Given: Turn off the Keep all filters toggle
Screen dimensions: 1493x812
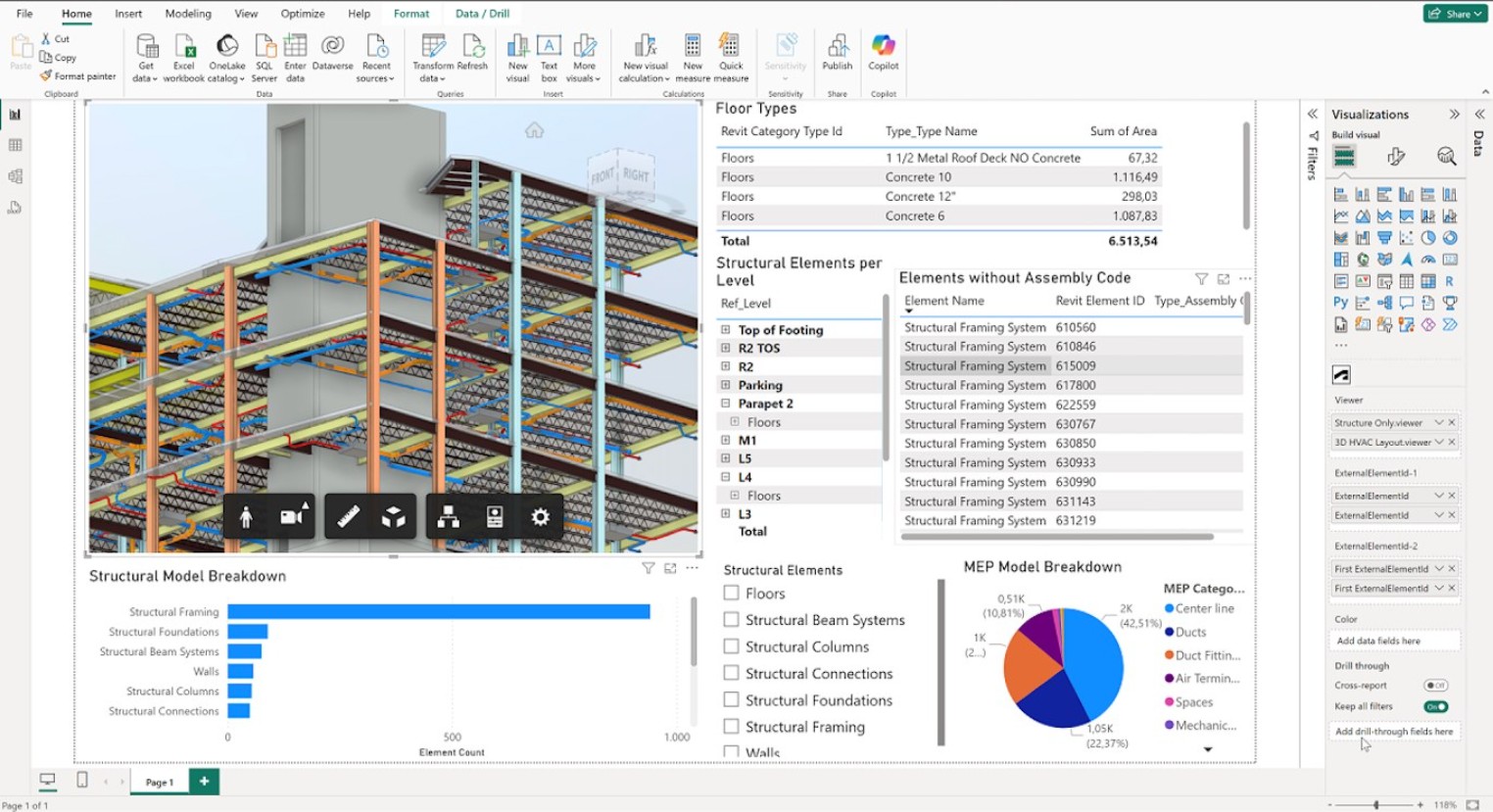Looking at the screenshot, I should [1436, 706].
